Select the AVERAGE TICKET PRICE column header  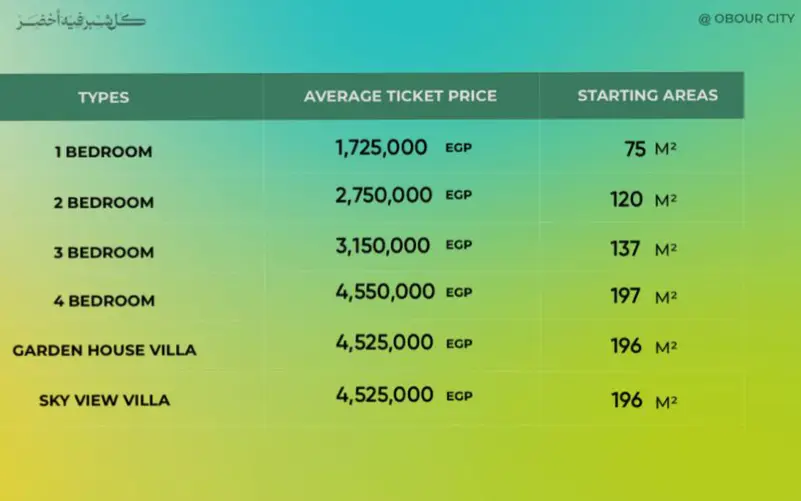400,96
